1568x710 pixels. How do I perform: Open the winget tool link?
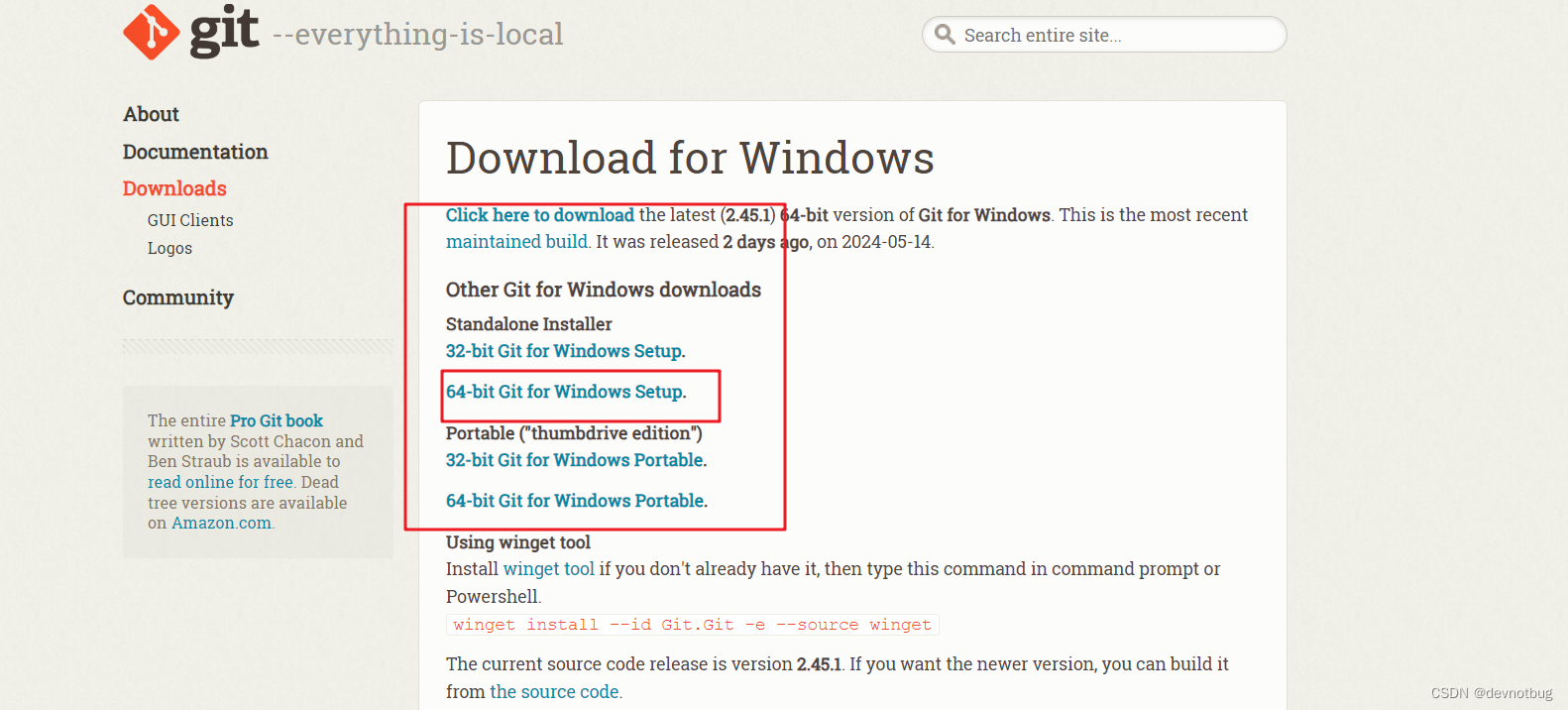tap(549, 569)
